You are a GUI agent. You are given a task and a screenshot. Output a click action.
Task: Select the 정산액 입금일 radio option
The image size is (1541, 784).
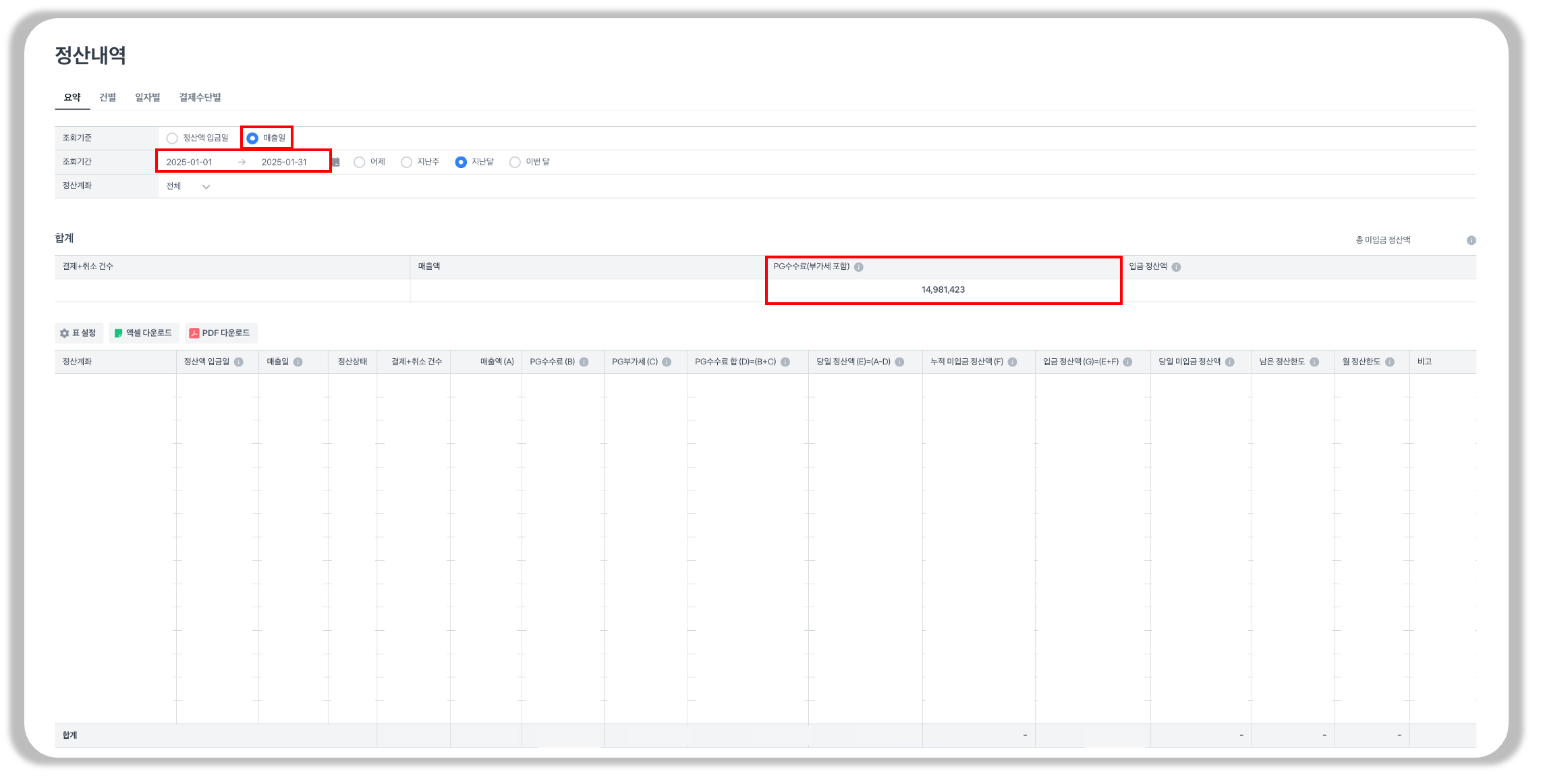click(x=173, y=138)
